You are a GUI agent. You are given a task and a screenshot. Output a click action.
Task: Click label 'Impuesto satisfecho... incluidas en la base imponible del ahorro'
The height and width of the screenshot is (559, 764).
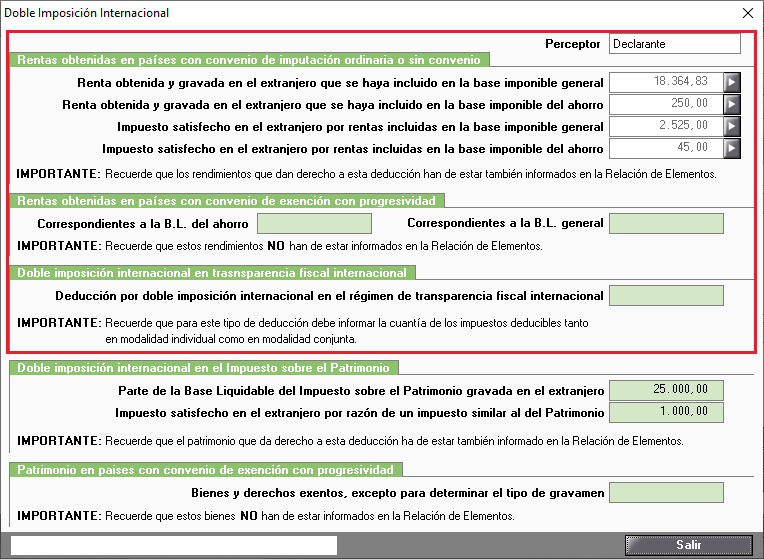[x=353, y=149]
